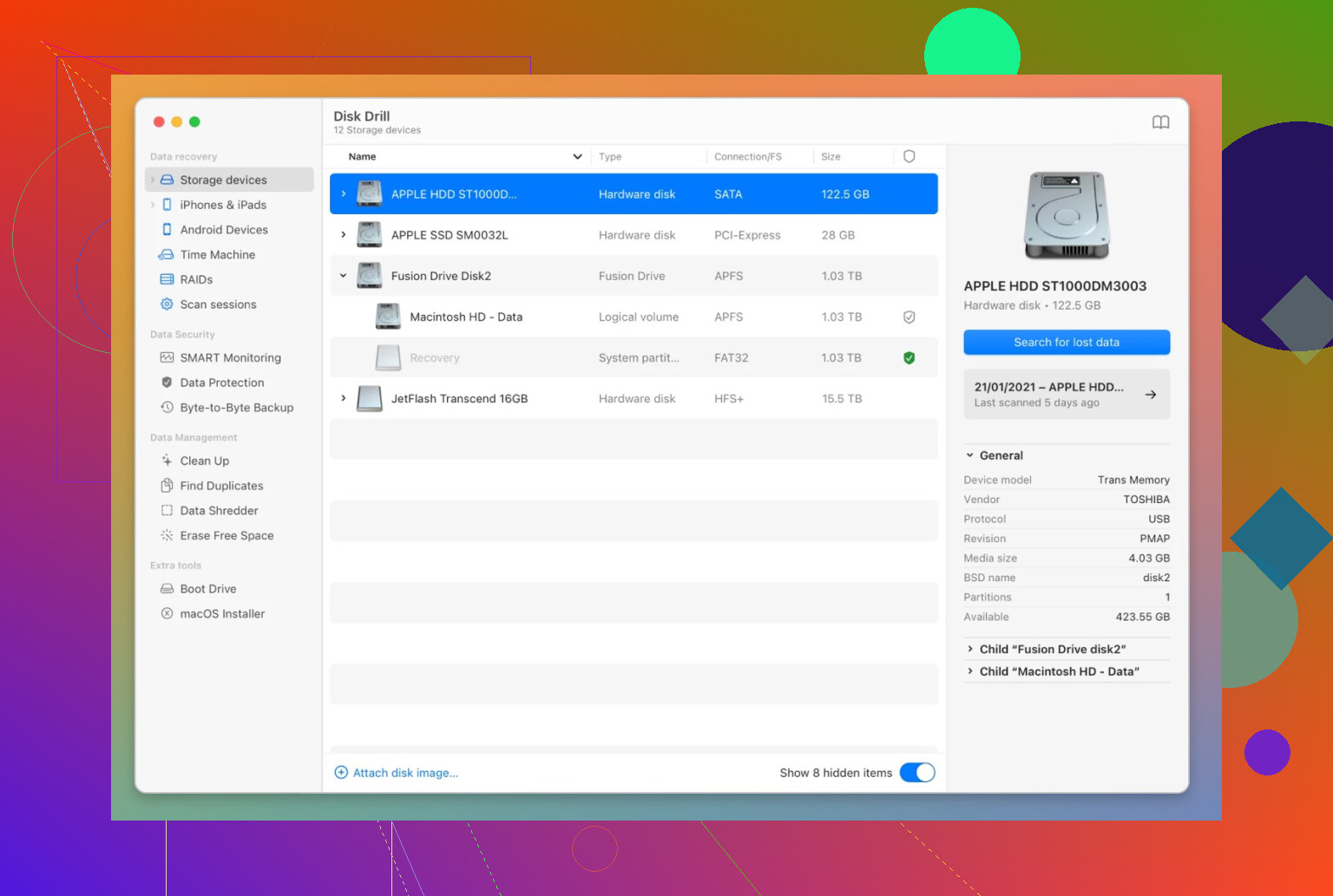The height and width of the screenshot is (896, 1333).
Task: Open Data Shredder section
Action: tap(219, 511)
